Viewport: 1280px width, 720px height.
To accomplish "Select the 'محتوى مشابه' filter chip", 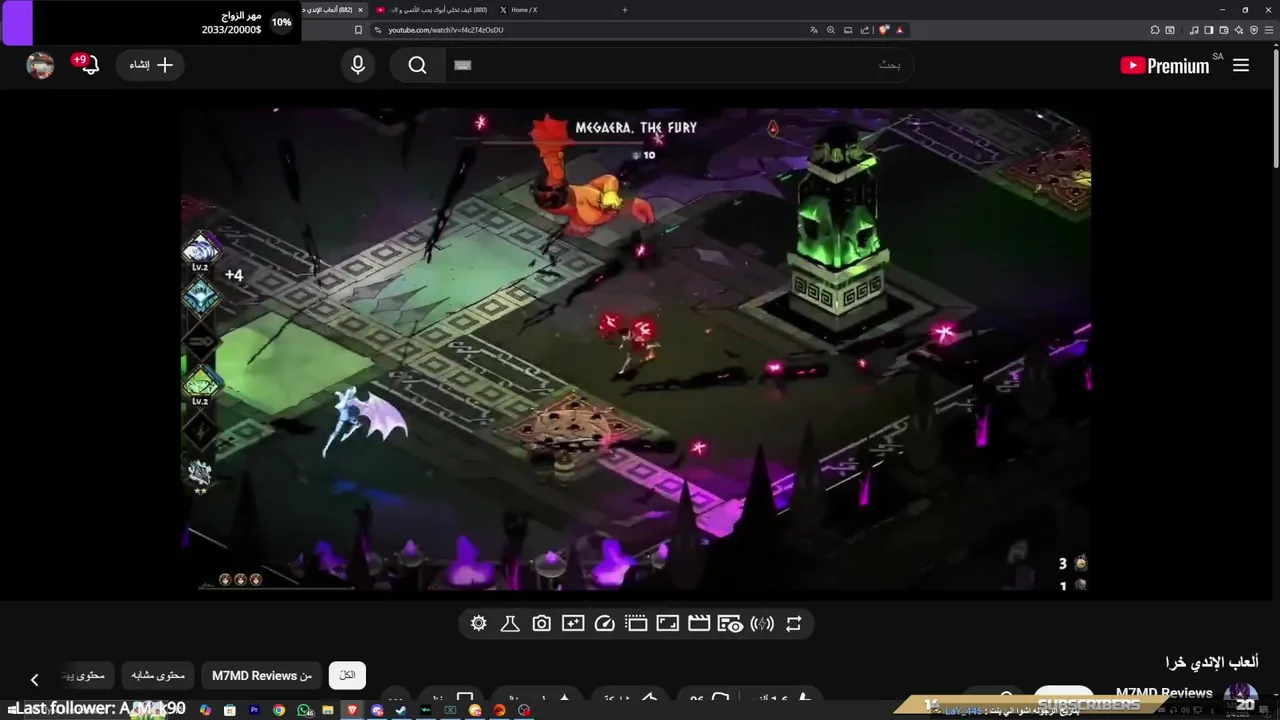I will click(158, 676).
